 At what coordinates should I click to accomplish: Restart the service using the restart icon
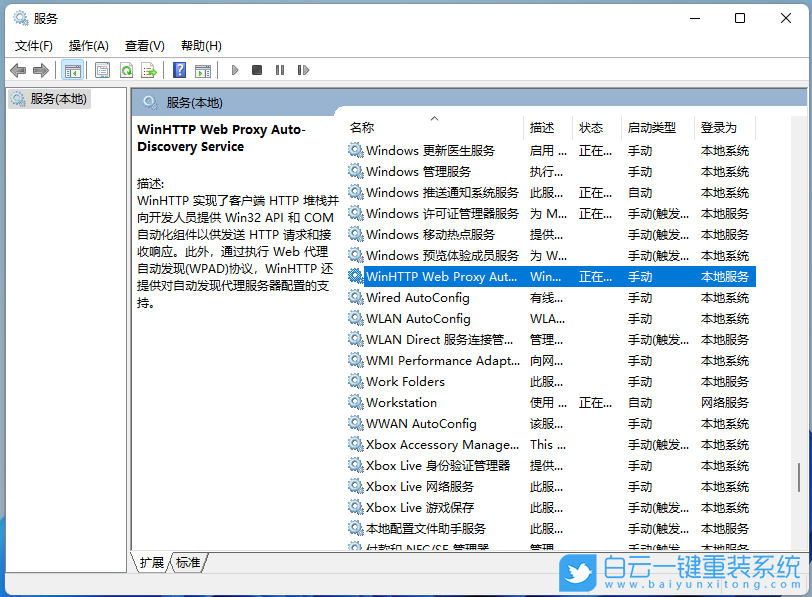pos(303,70)
